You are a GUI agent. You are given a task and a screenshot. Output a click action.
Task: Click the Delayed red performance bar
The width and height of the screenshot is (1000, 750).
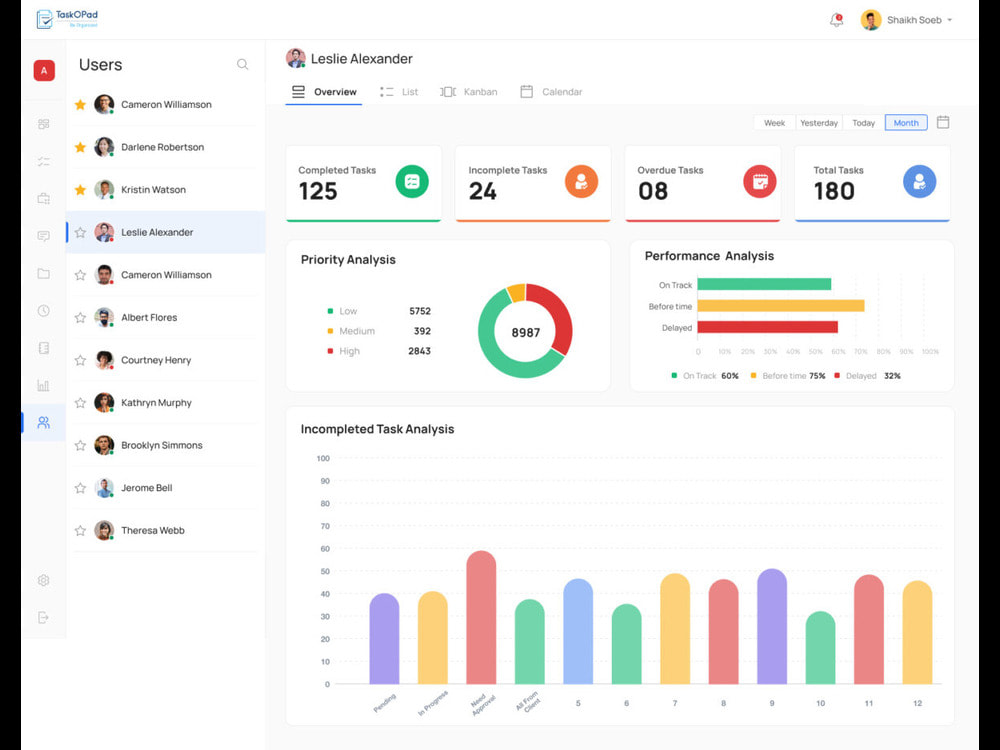click(767, 327)
